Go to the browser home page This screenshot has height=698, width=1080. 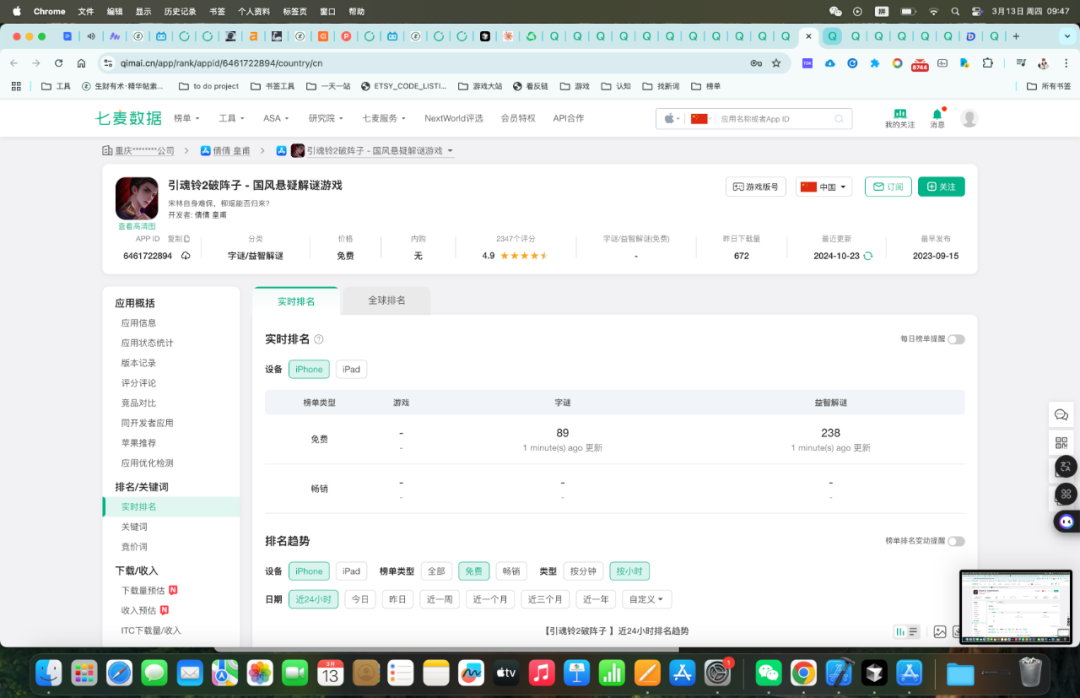pyautogui.click(x=81, y=63)
